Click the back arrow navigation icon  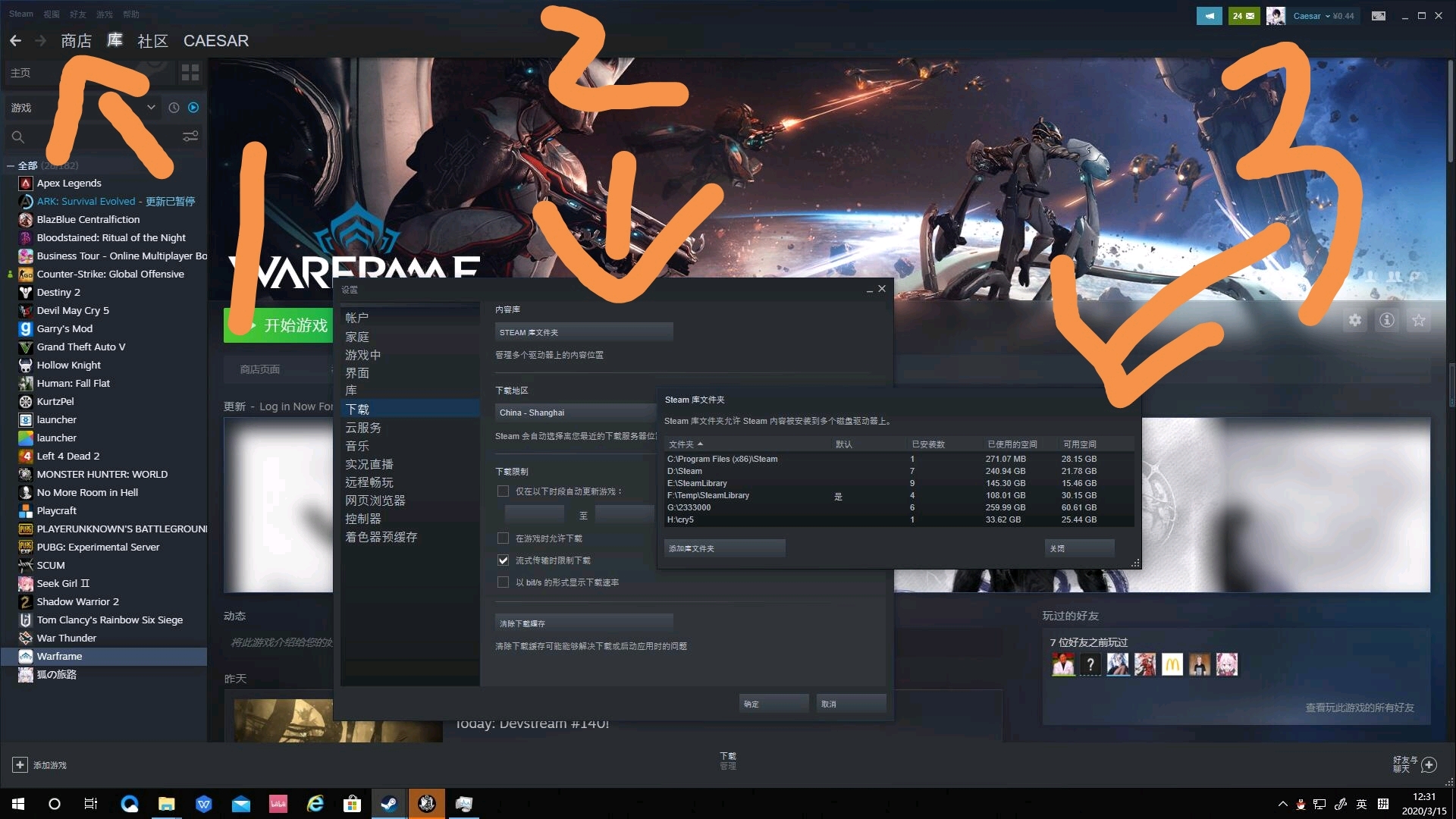point(15,41)
